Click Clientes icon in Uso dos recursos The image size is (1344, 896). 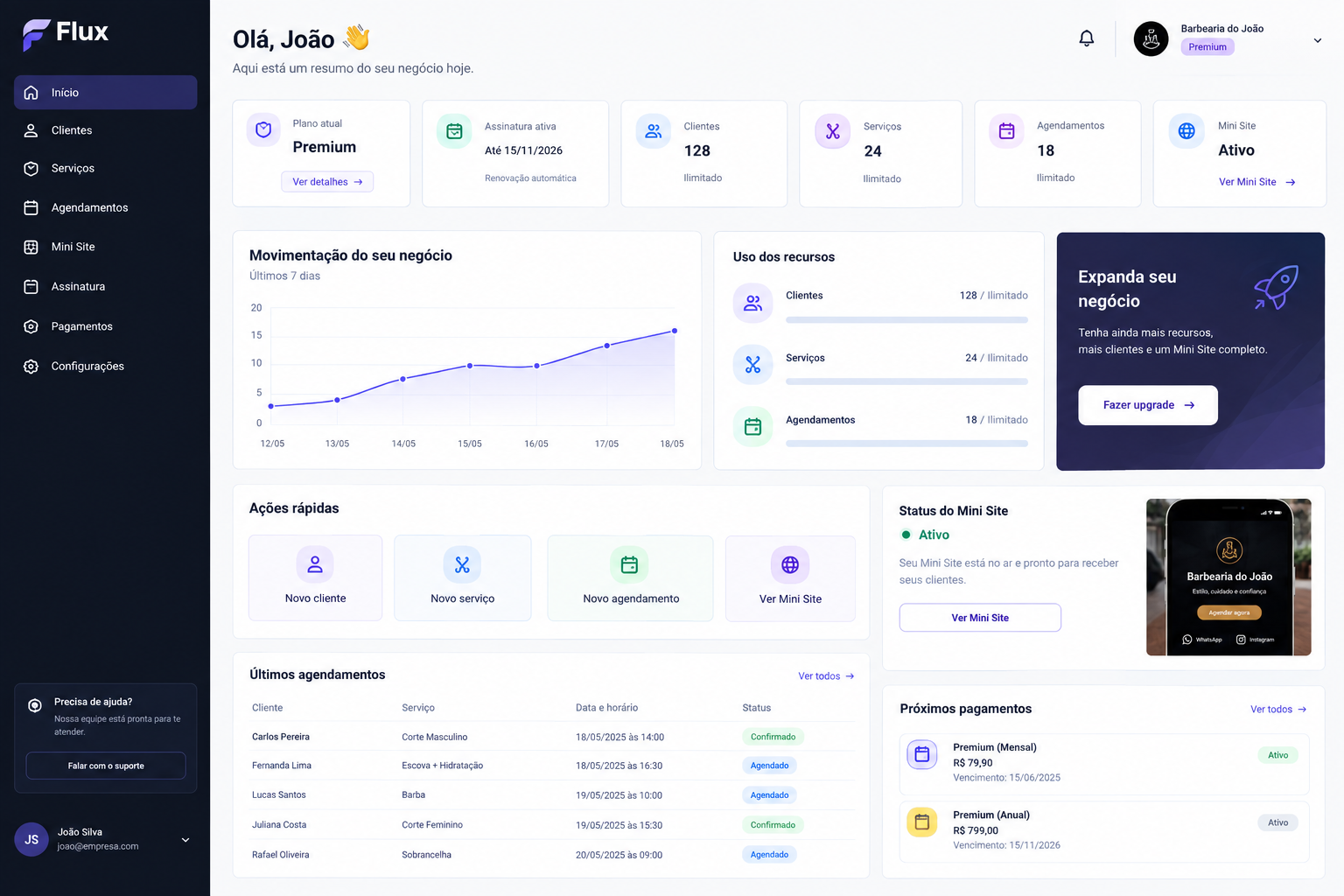(752, 304)
